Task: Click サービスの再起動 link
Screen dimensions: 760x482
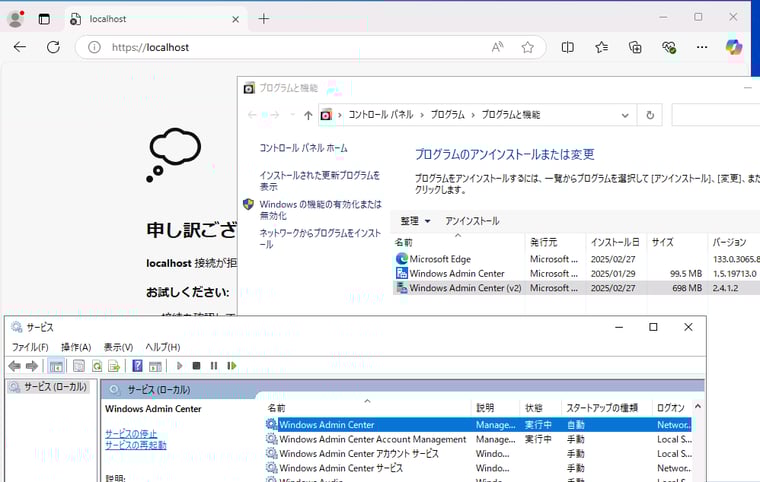Action: 136,445
